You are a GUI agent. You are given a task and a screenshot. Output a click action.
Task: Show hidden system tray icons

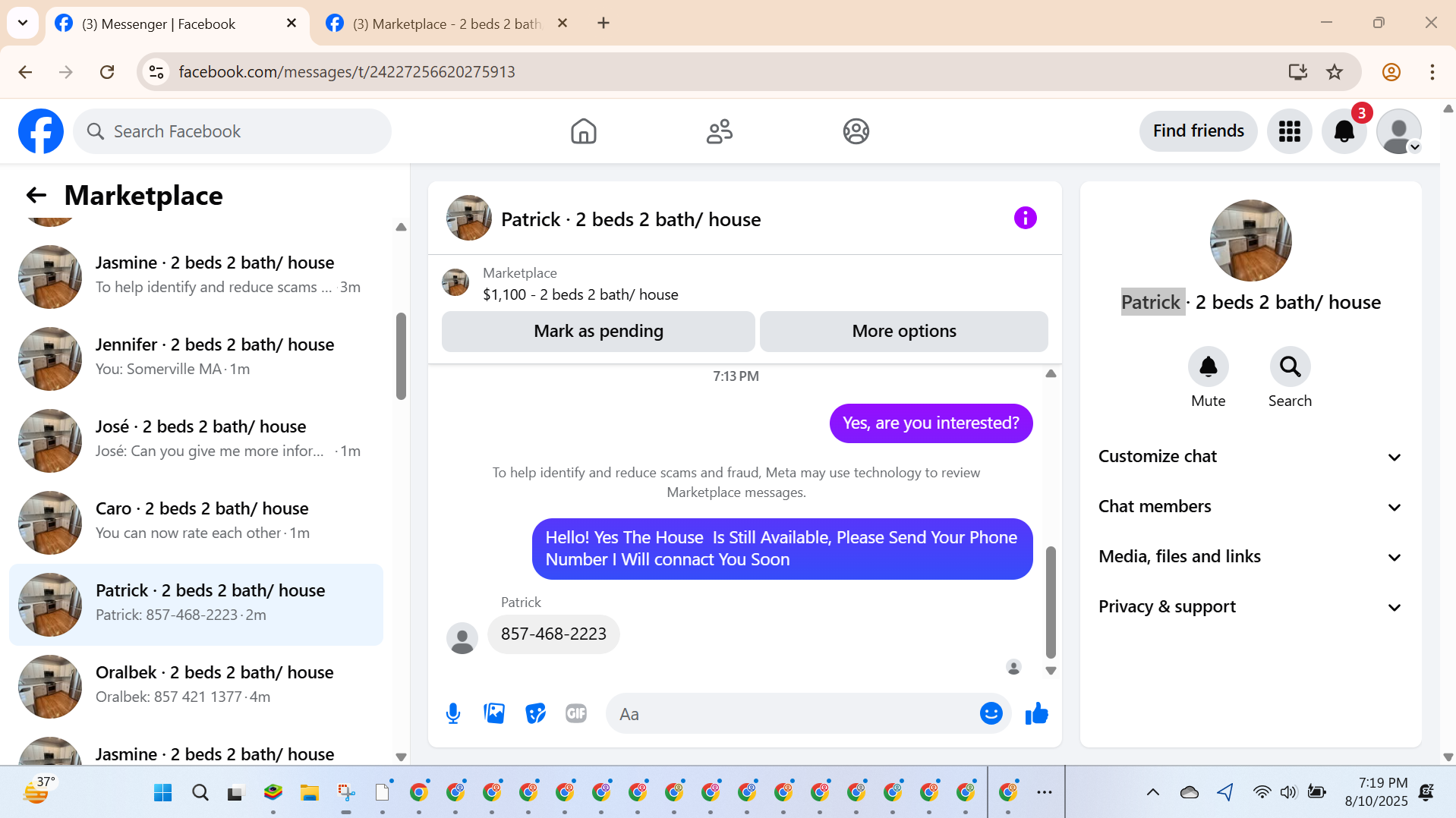point(1152,793)
